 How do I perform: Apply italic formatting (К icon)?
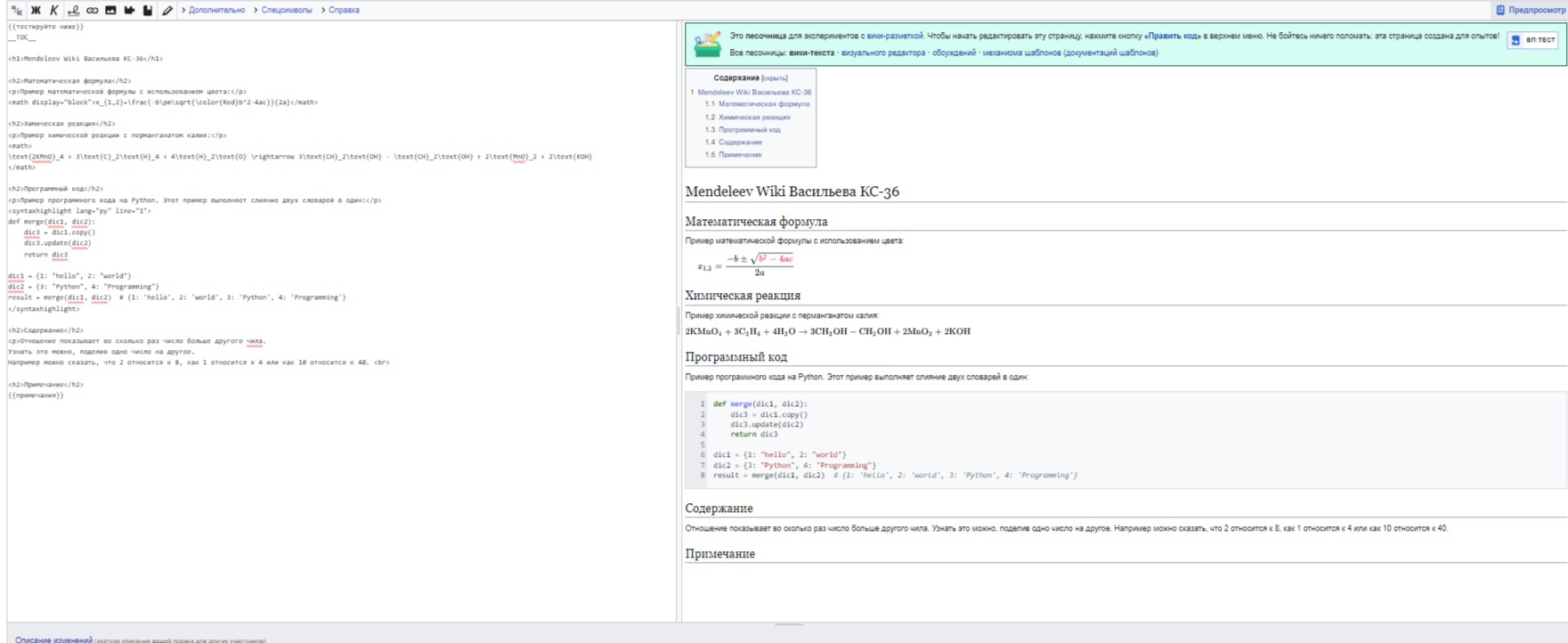[53, 10]
